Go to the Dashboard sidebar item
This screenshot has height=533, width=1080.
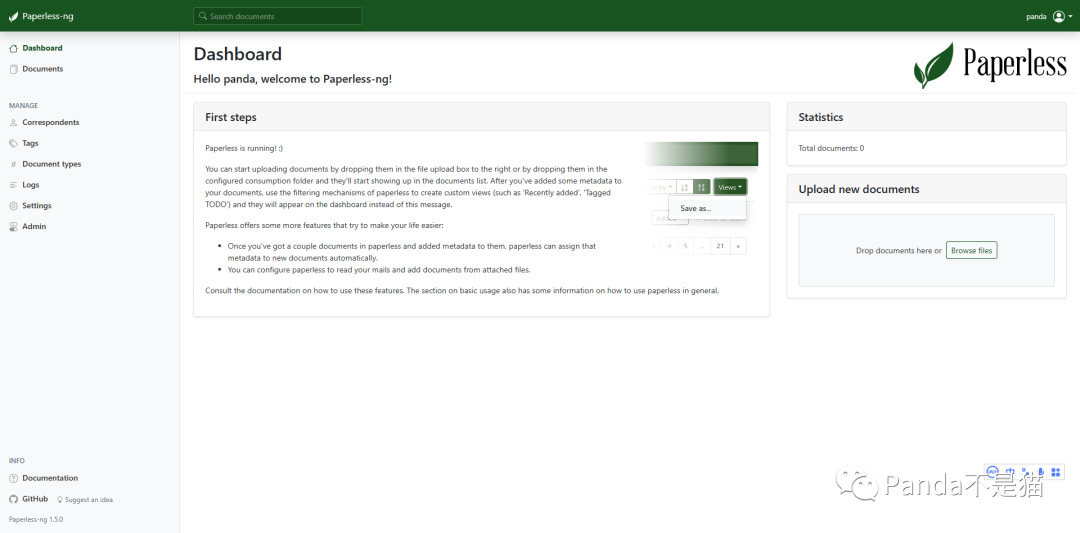tap(36, 48)
